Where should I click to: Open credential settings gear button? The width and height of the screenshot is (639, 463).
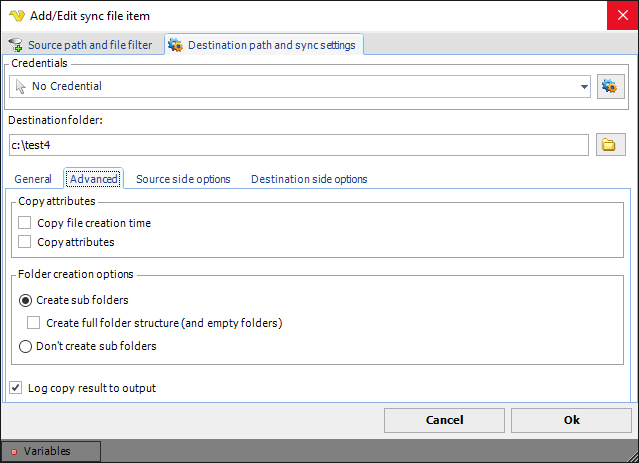click(610, 86)
